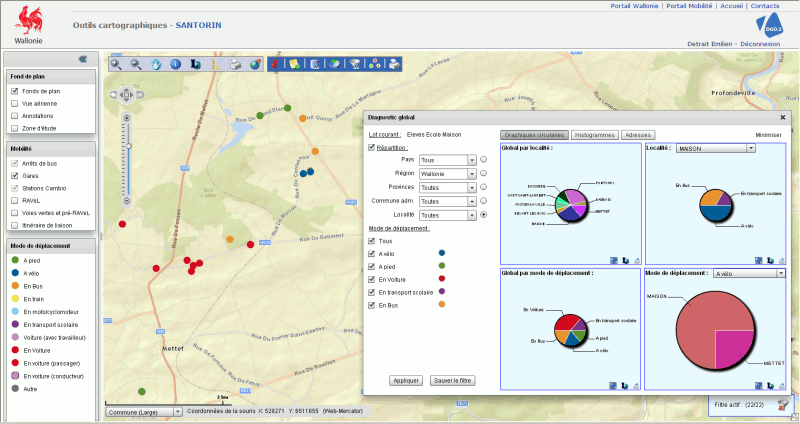
Task: Select the zoom out magnifier tool
Action: [136, 64]
